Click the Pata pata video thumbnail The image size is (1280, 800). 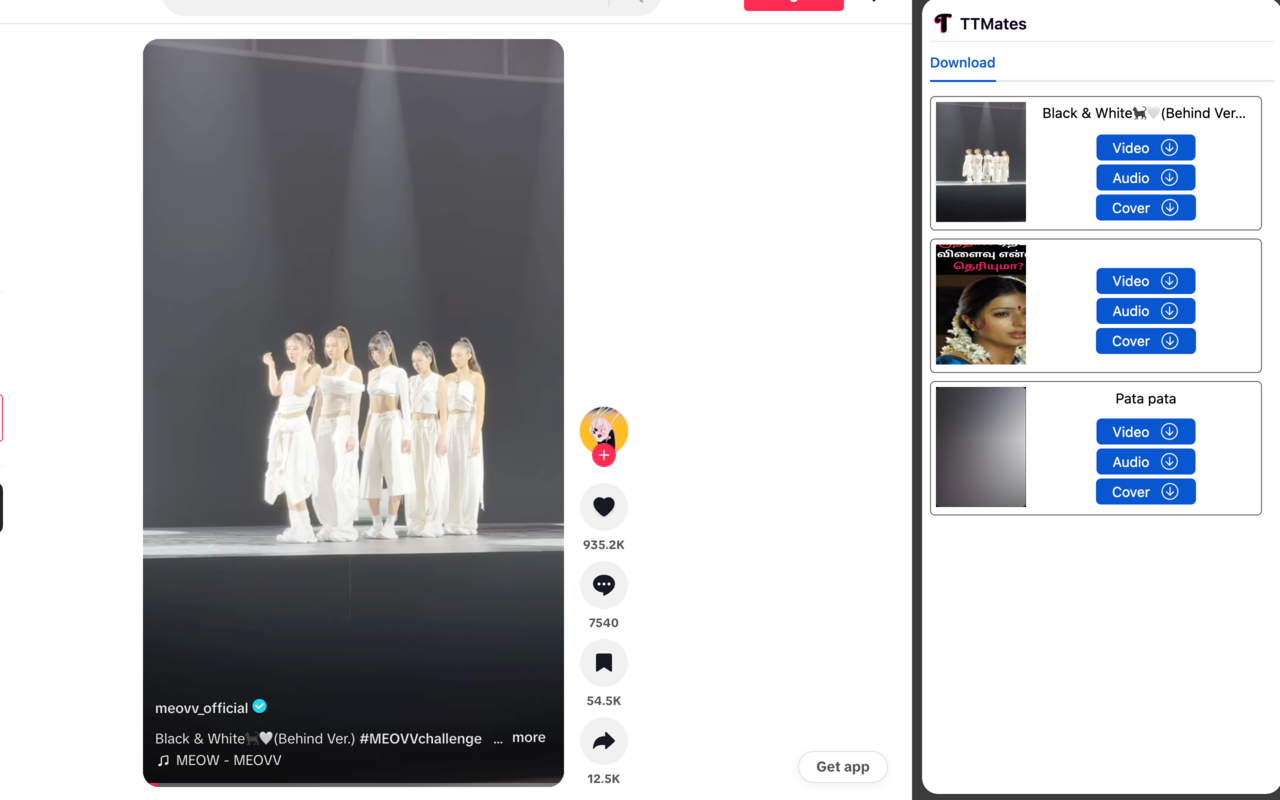[x=980, y=447]
